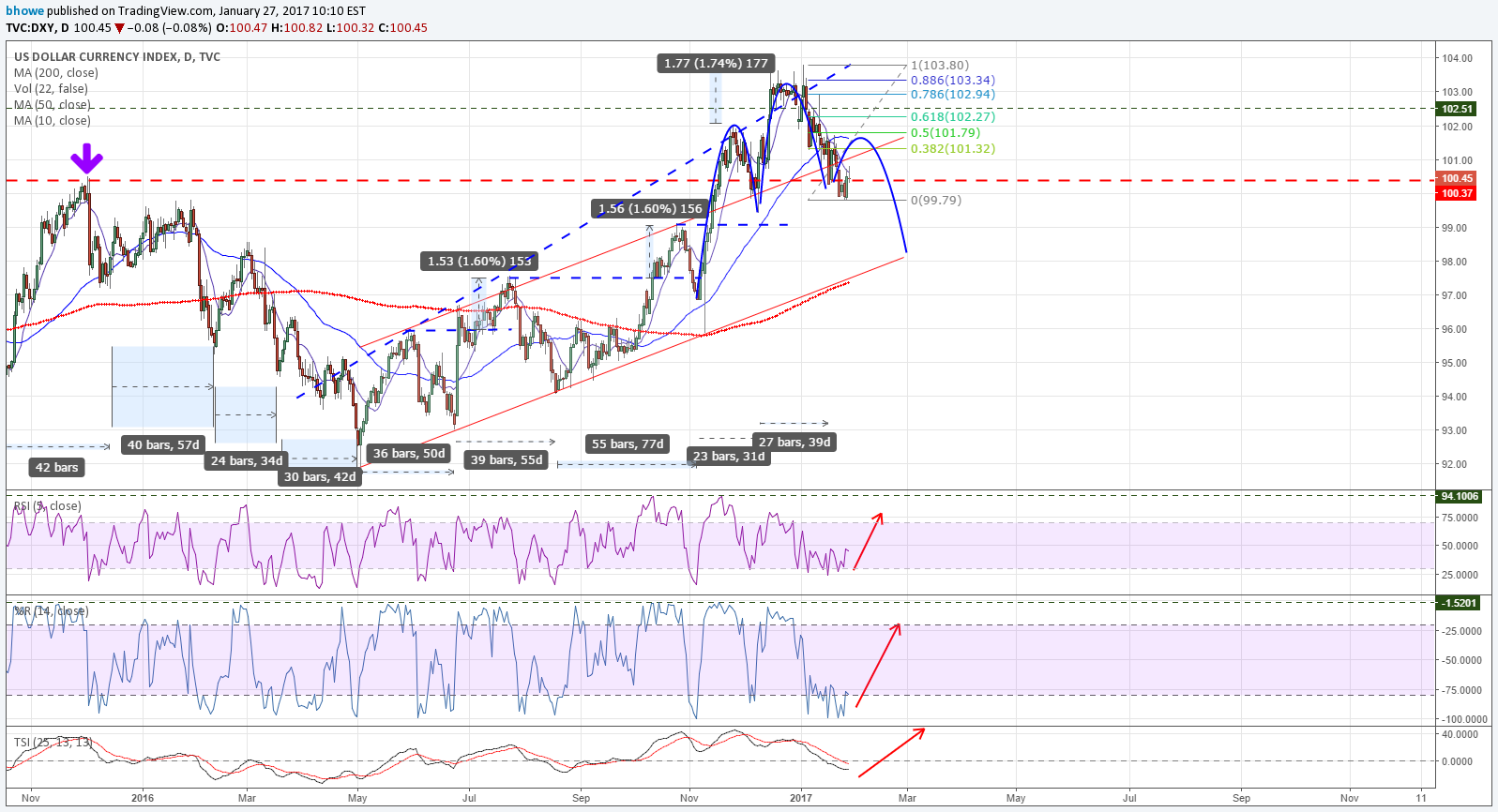This screenshot has height=812, width=1498.
Task: Click the L:100.32 low value in header
Action: click(350, 27)
